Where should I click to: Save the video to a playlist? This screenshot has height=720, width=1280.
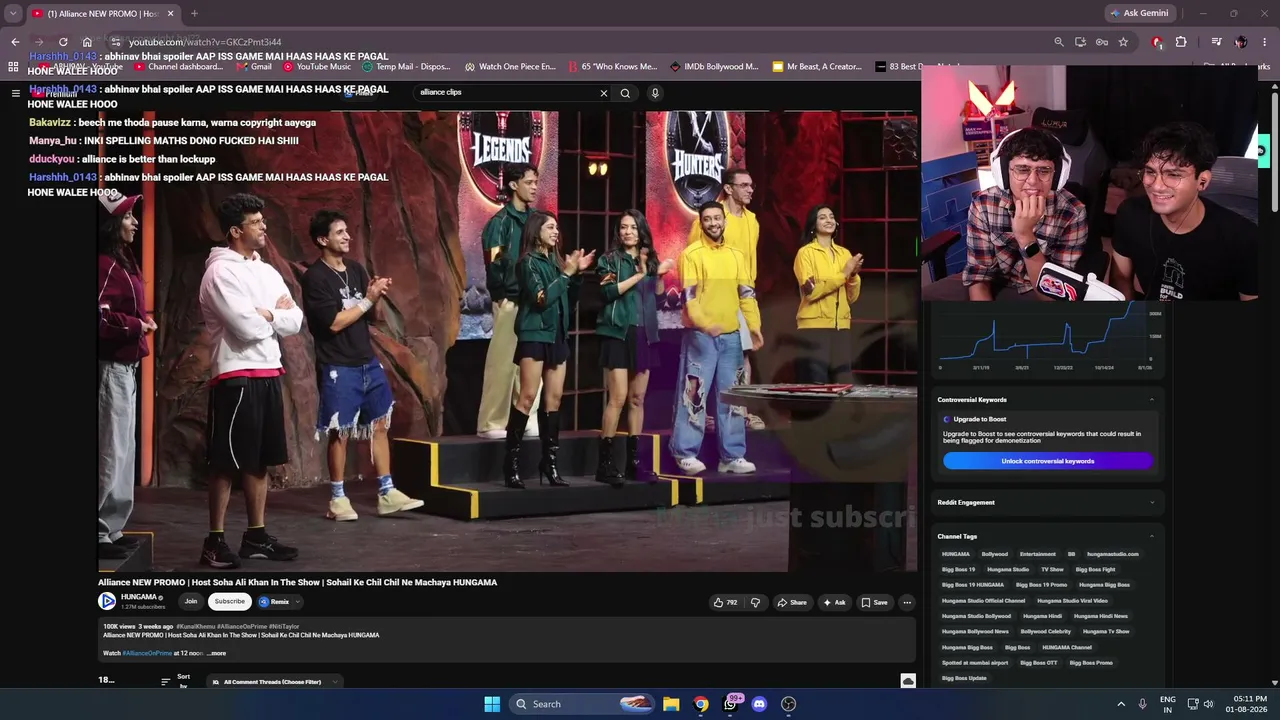(x=874, y=602)
